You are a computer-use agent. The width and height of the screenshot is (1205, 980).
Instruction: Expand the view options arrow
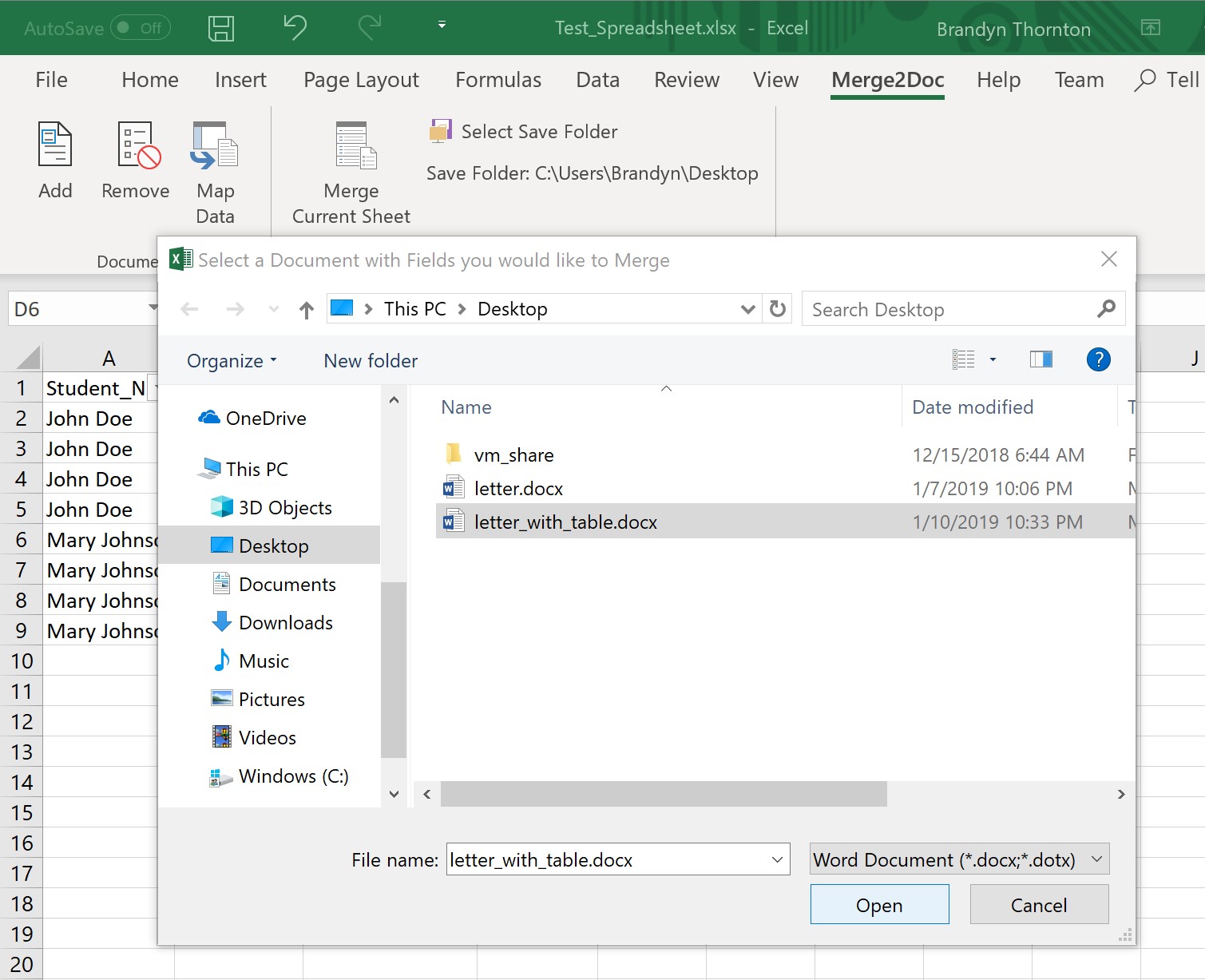coord(993,360)
